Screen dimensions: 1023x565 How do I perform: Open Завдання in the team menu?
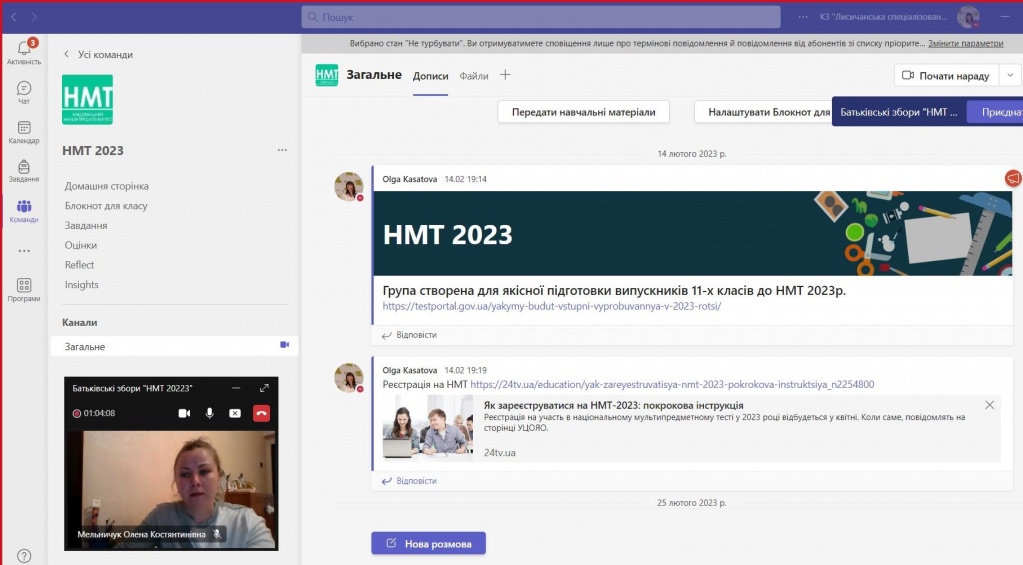(x=85, y=225)
